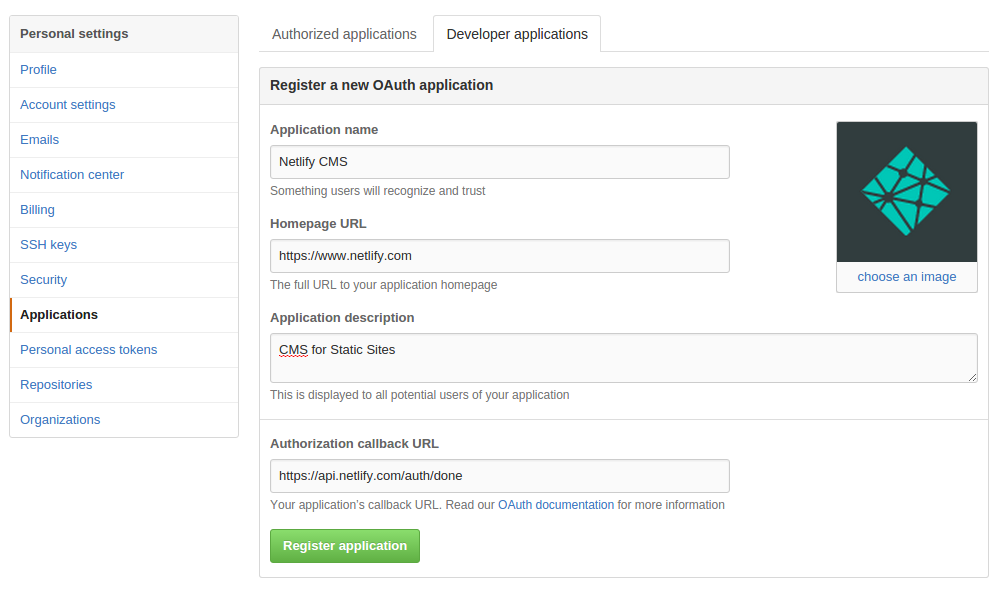Click the Netlify logo application image

(x=906, y=191)
